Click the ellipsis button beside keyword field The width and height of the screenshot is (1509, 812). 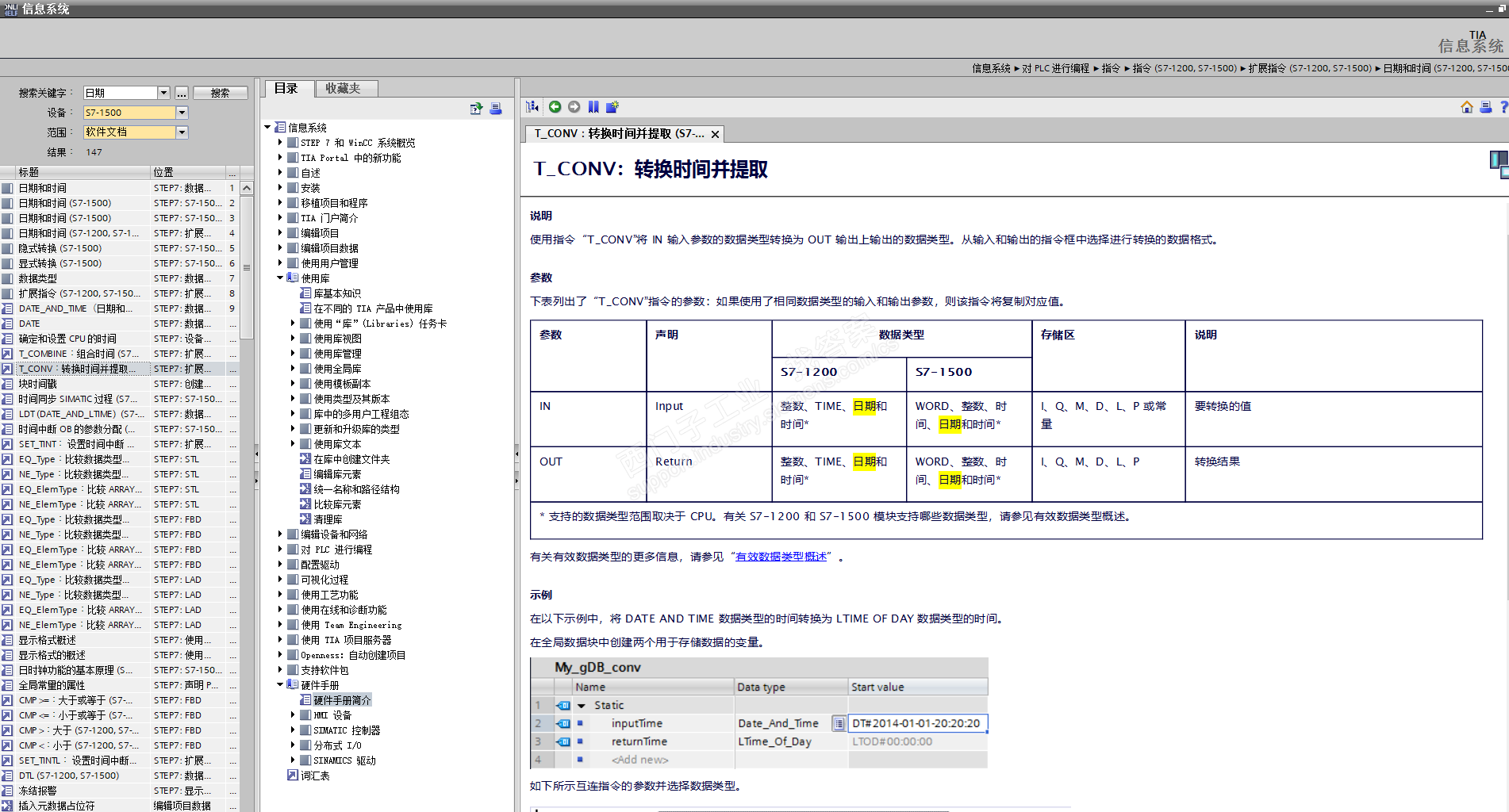tap(182, 93)
